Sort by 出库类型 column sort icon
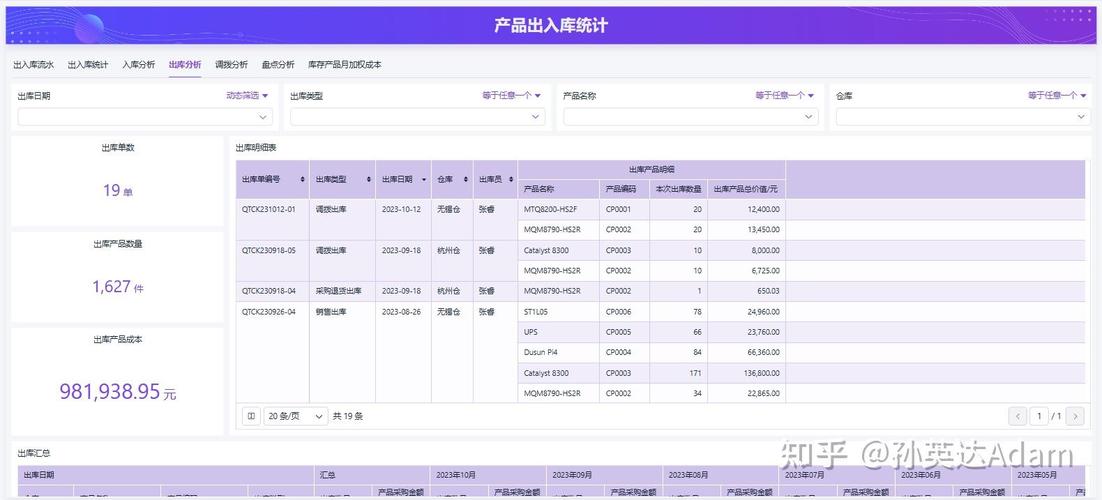The width and height of the screenshot is (1102, 500). (x=368, y=179)
